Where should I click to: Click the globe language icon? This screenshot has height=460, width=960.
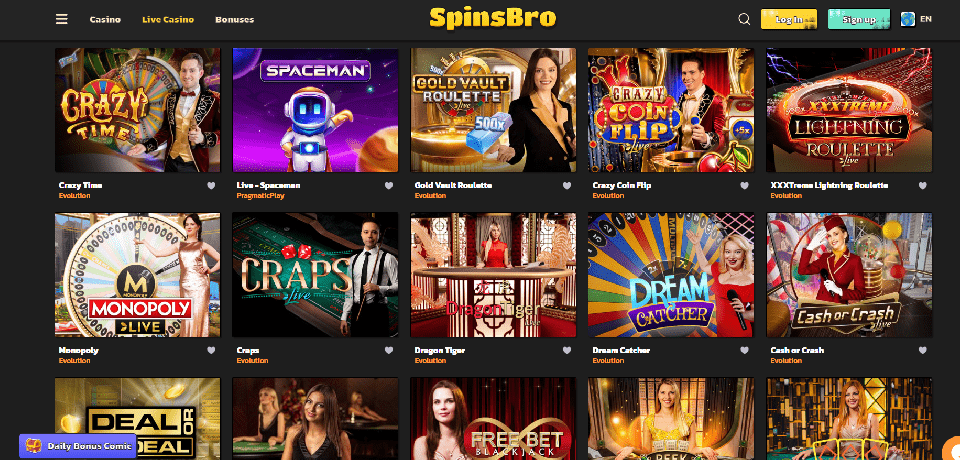pos(907,19)
